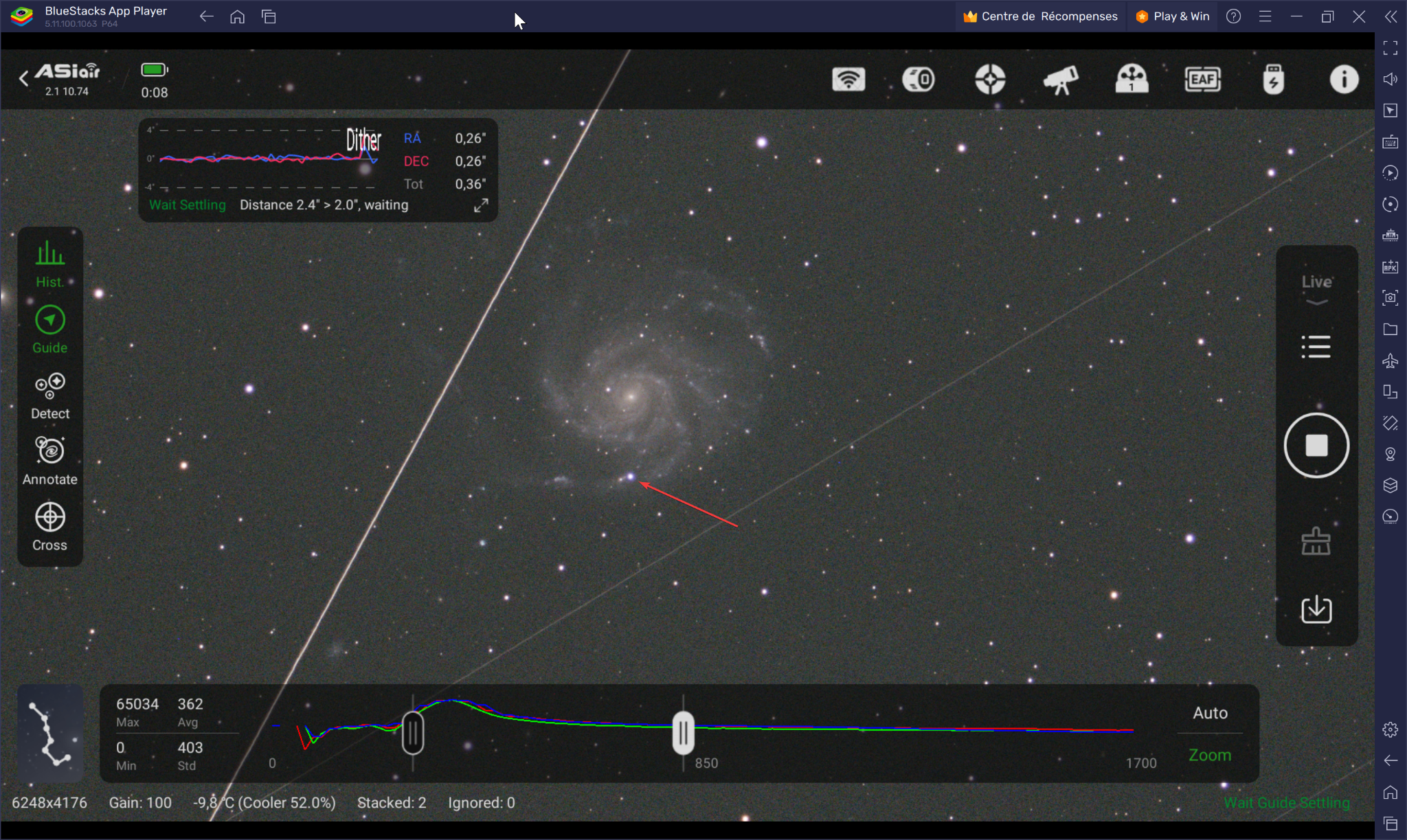Open the main camera settings icon
1407x840 pixels.
[x=919, y=80]
